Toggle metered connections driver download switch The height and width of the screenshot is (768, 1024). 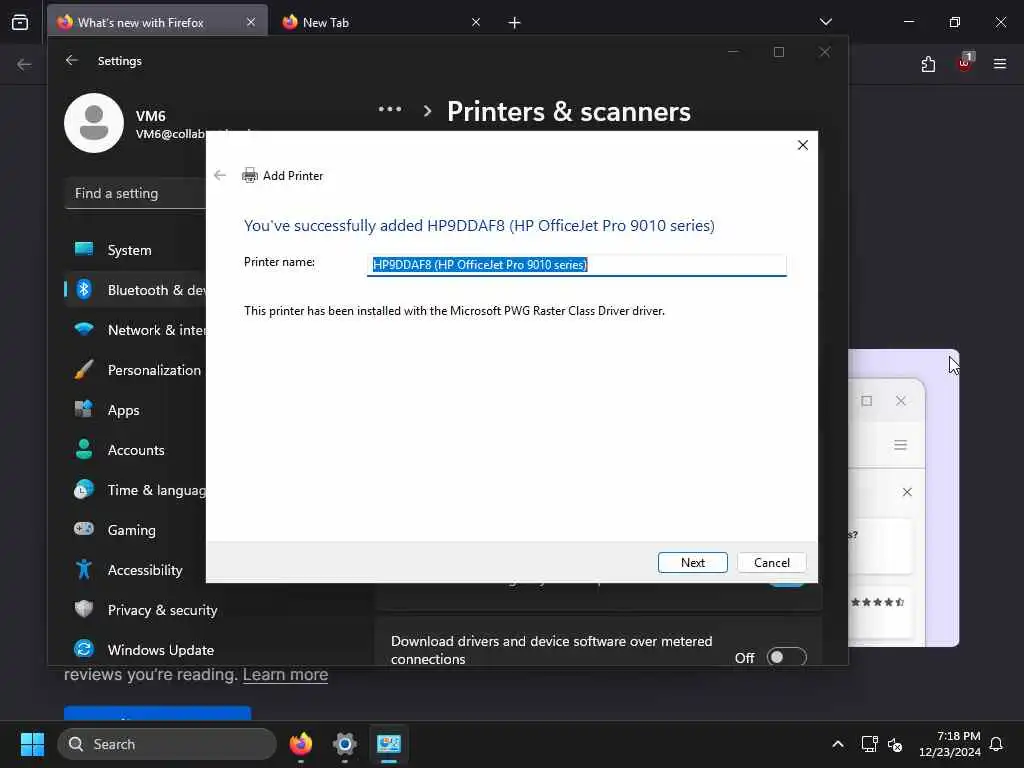pos(786,657)
